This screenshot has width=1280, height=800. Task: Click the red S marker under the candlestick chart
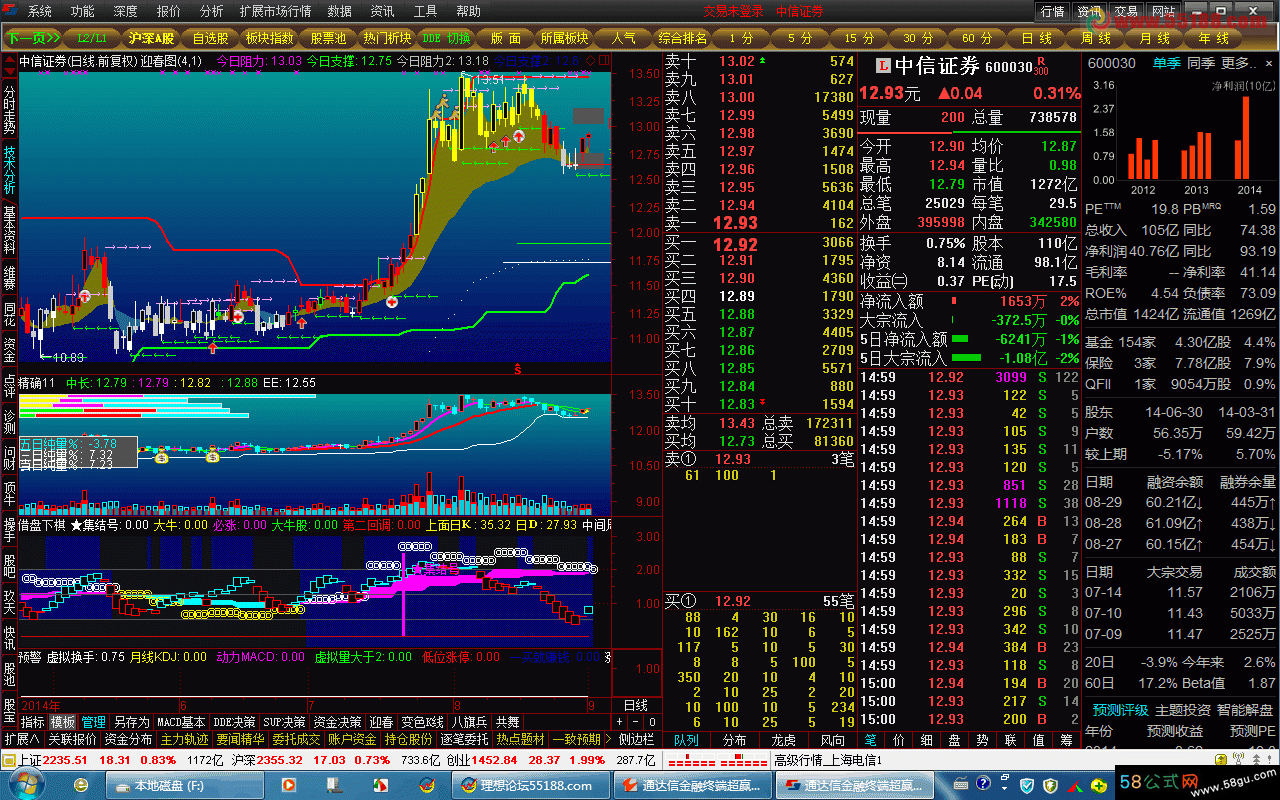click(x=517, y=369)
